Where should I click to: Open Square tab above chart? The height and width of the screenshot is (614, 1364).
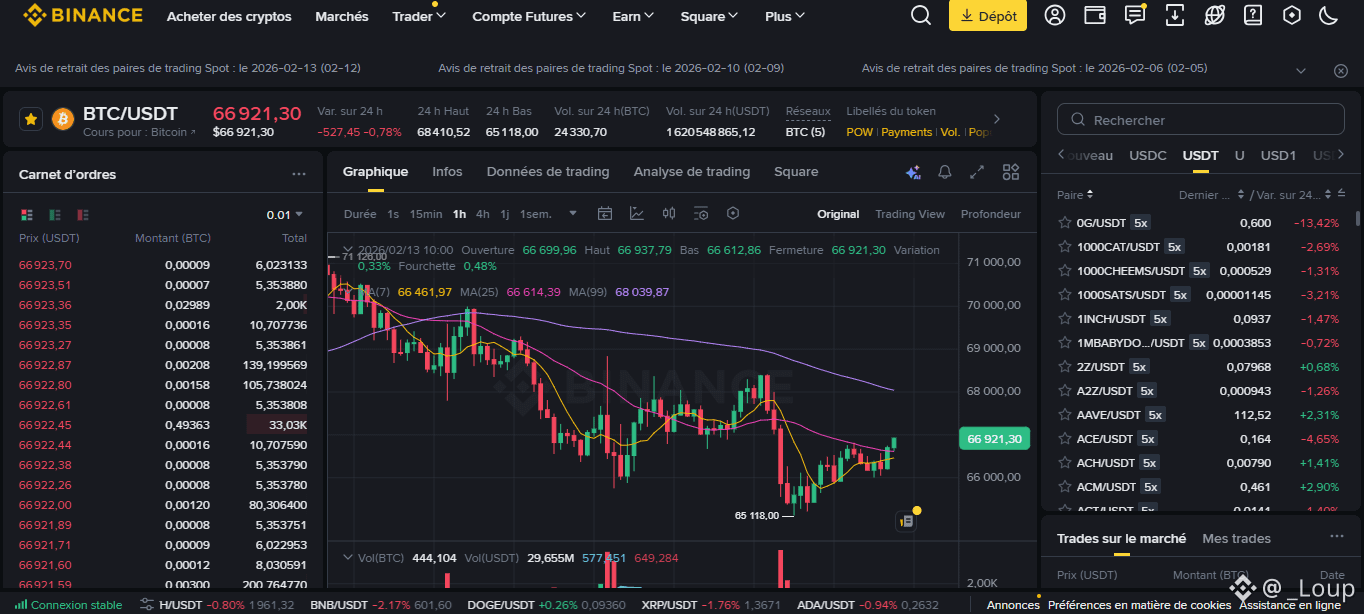(x=796, y=172)
